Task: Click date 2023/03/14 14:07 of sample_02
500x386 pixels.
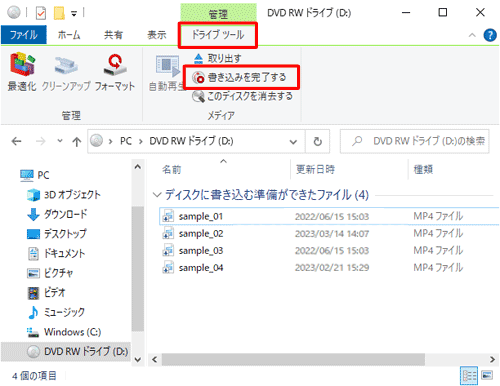Action: [332, 234]
